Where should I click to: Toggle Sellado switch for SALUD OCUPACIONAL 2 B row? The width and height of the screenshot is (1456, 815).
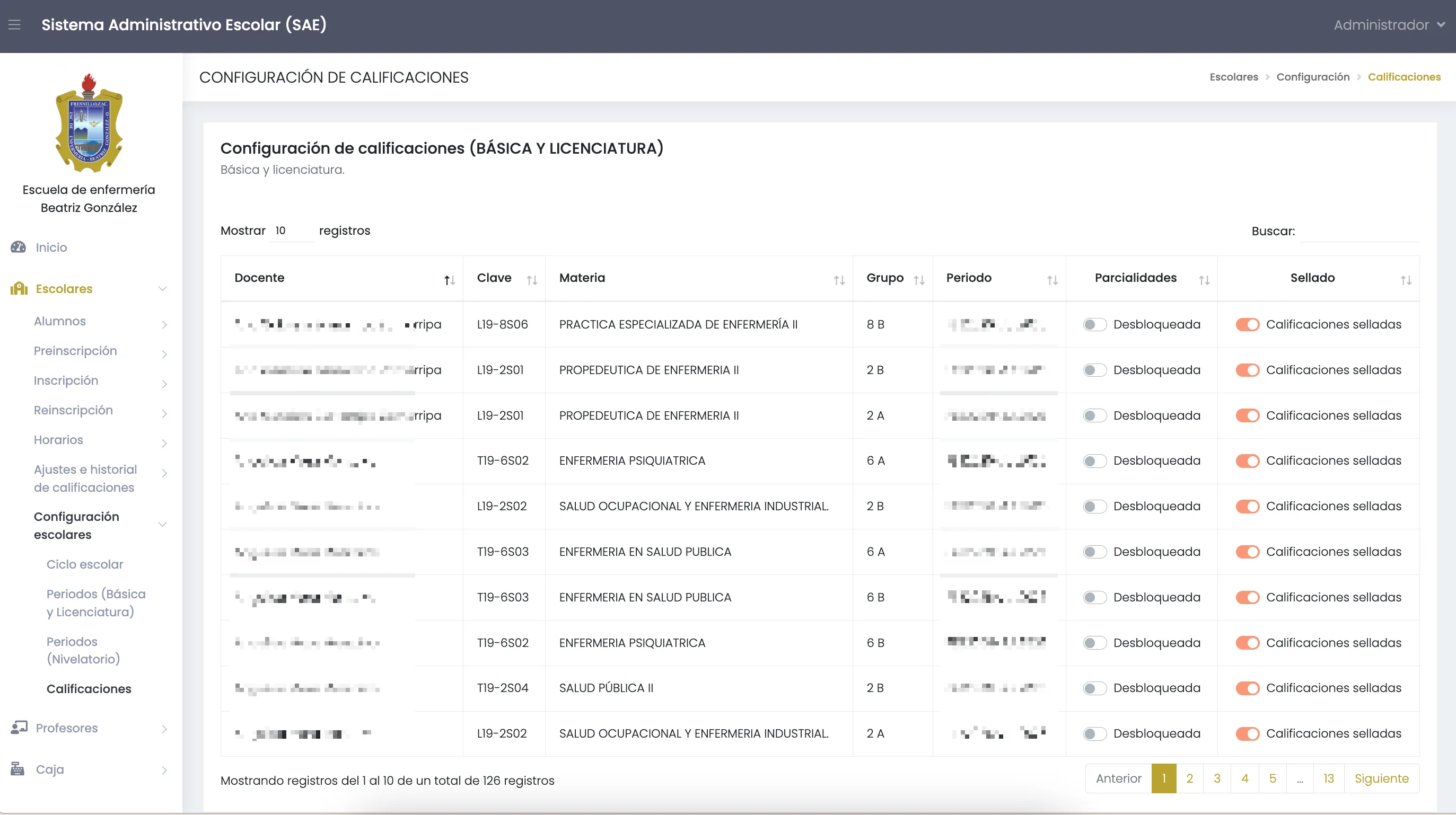(x=1248, y=506)
